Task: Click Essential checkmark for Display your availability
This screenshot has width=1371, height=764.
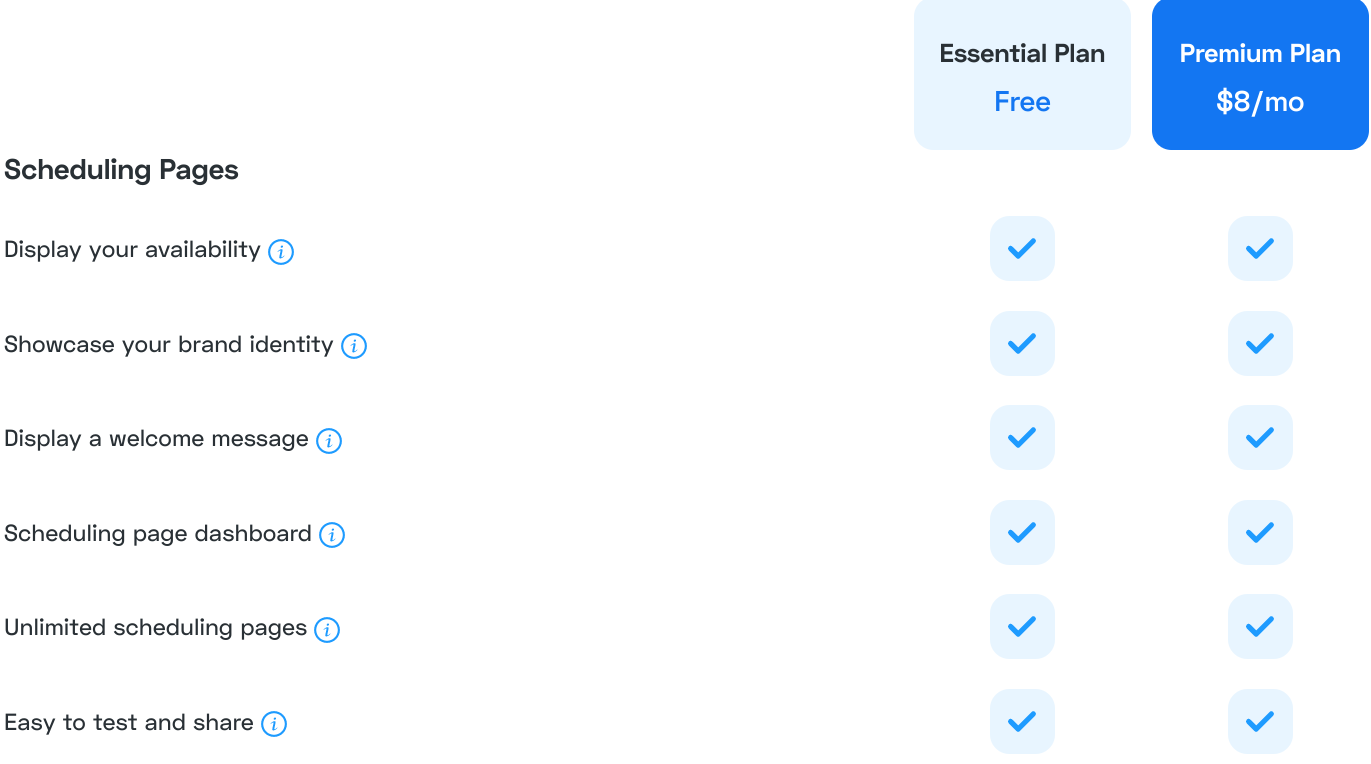Action: tap(1022, 248)
